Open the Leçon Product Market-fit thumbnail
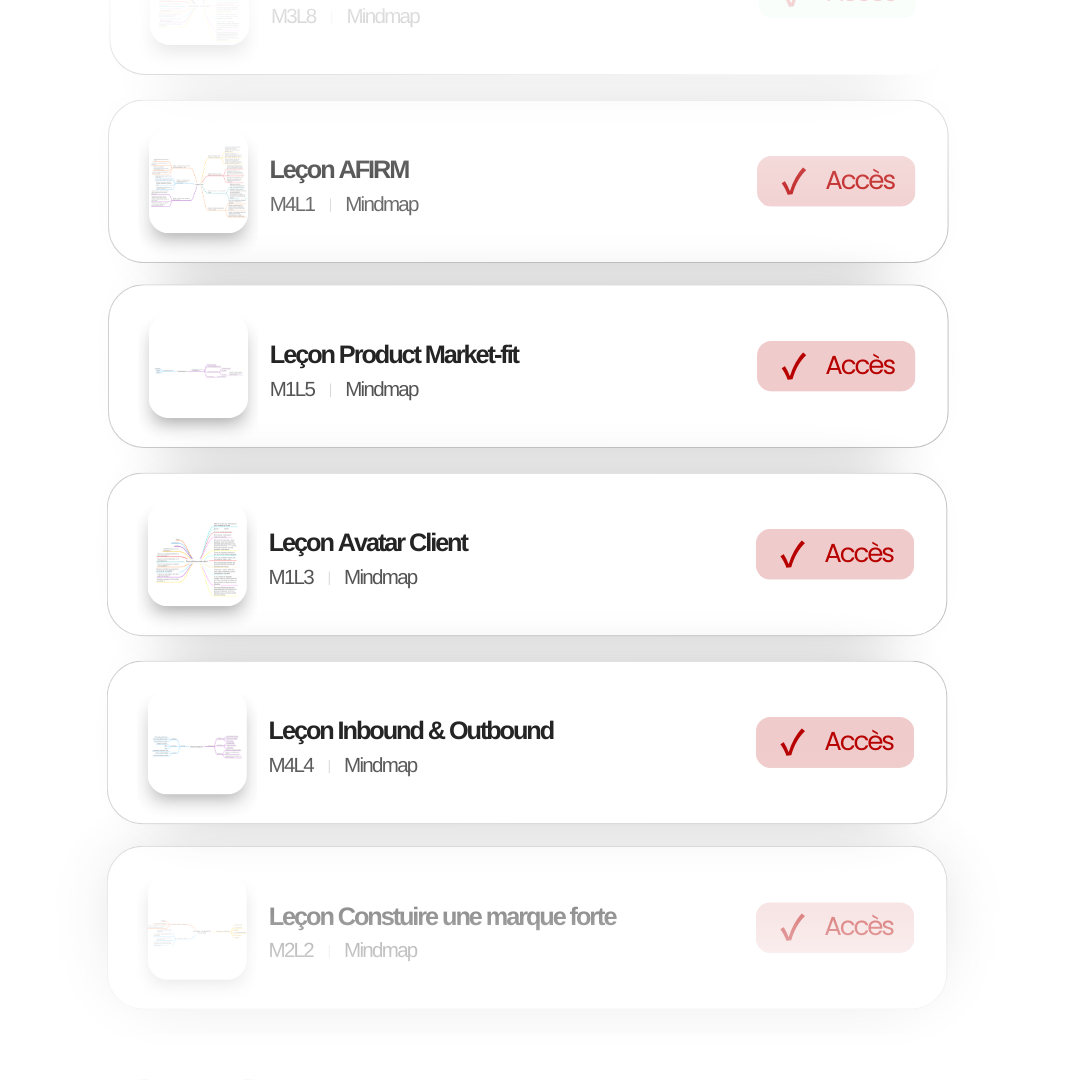 coord(198,368)
